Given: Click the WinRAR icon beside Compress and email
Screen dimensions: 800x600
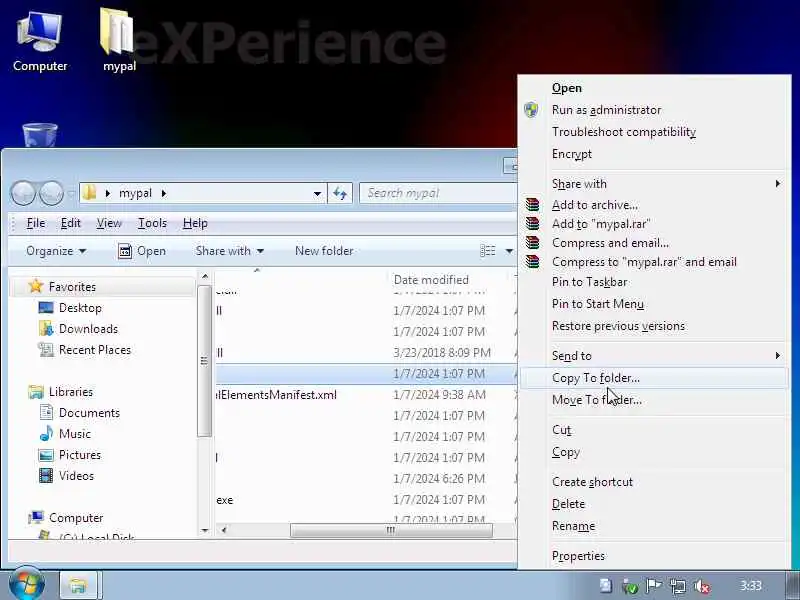Looking at the screenshot, I should (x=532, y=242).
